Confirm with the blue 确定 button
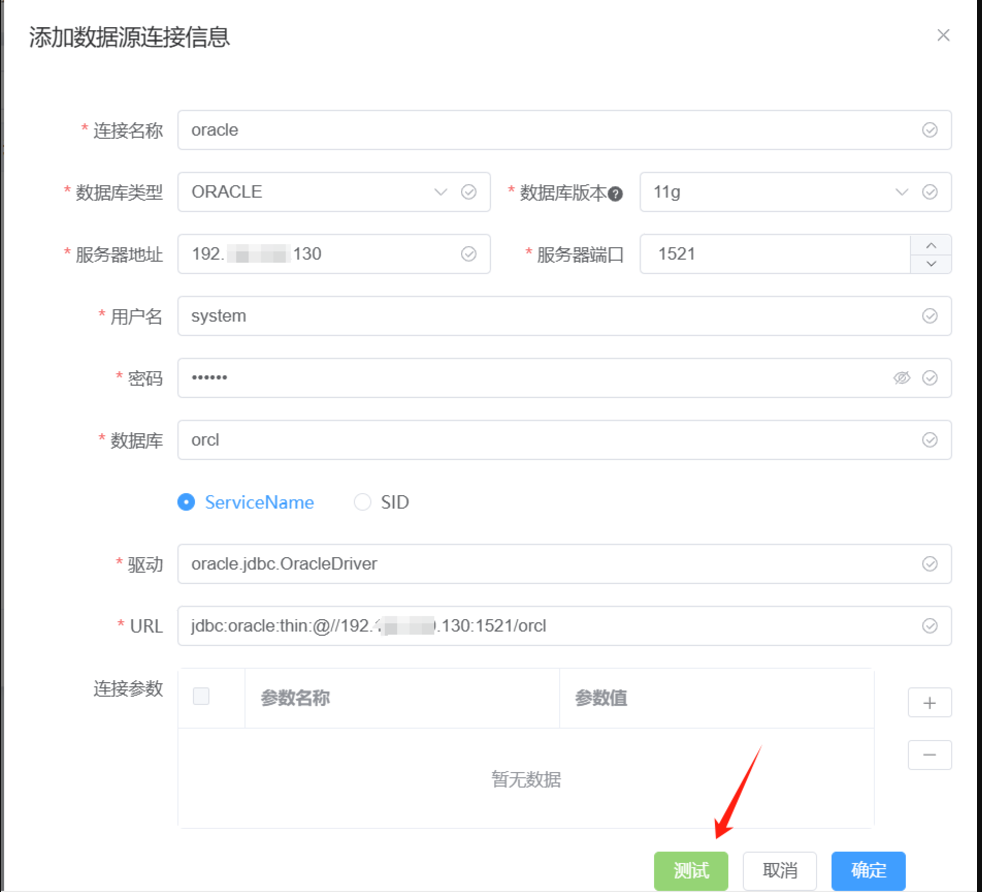This screenshot has width=982, height=892. (x=867, y=871)
